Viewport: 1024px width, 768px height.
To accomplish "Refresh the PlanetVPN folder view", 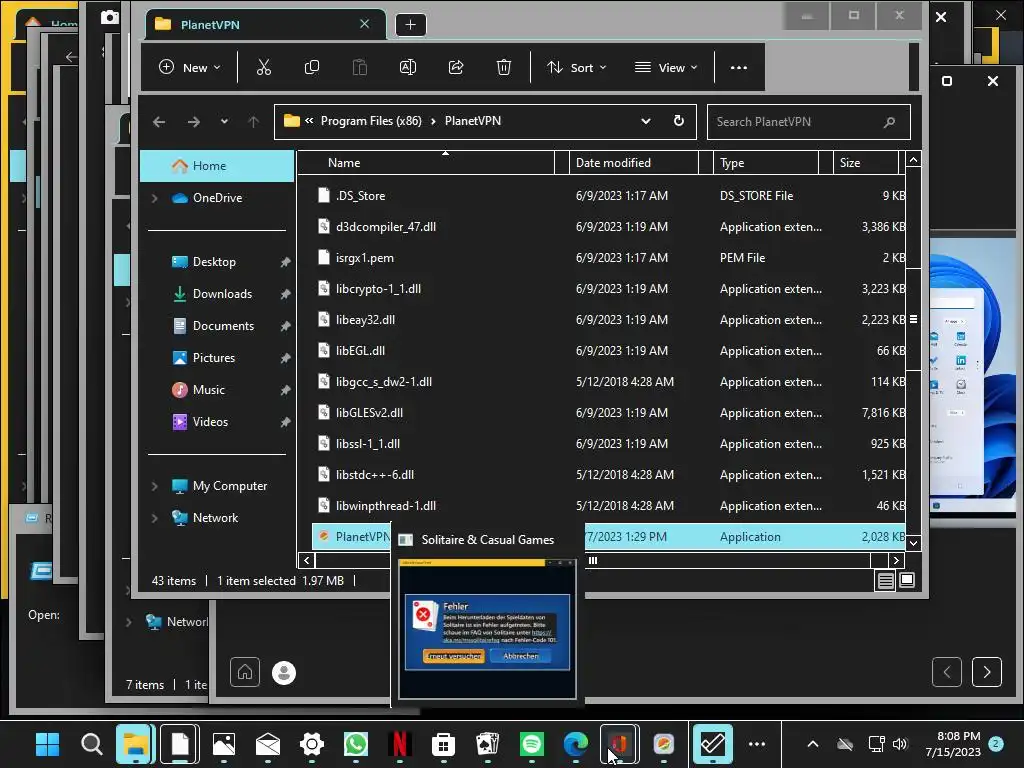I will point(679,121).
